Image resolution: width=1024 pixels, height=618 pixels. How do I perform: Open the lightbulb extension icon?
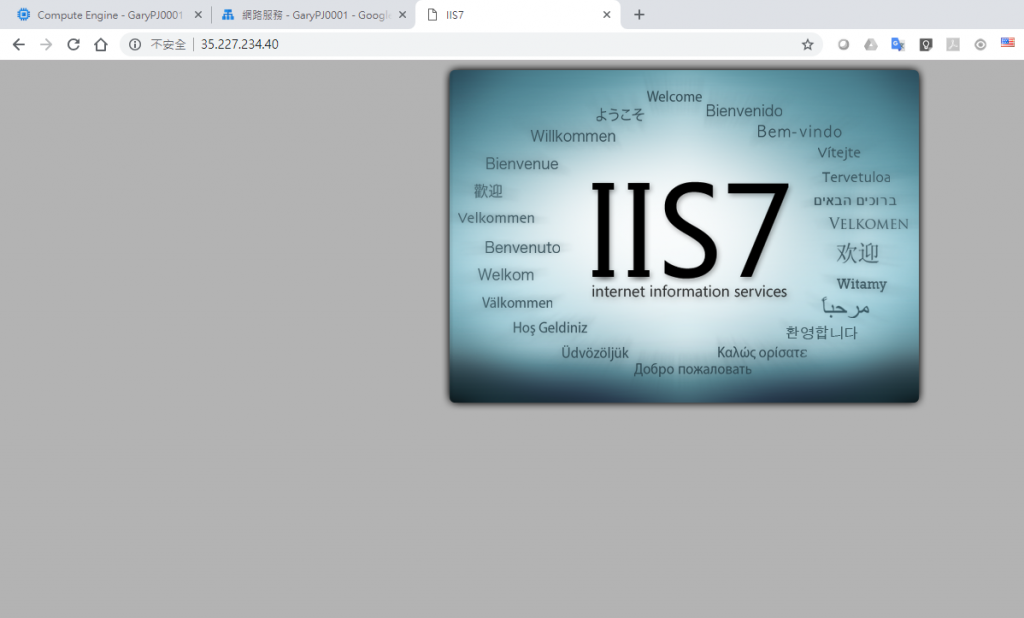925,44
